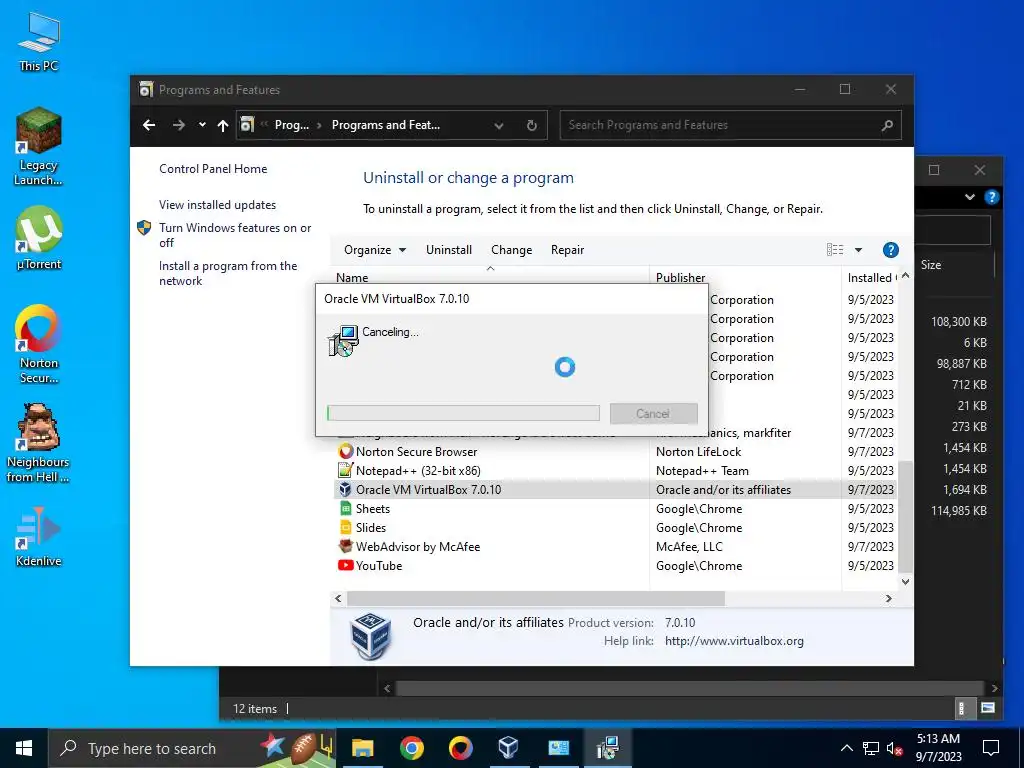Open the Windows Start menu

click(24, 748)
